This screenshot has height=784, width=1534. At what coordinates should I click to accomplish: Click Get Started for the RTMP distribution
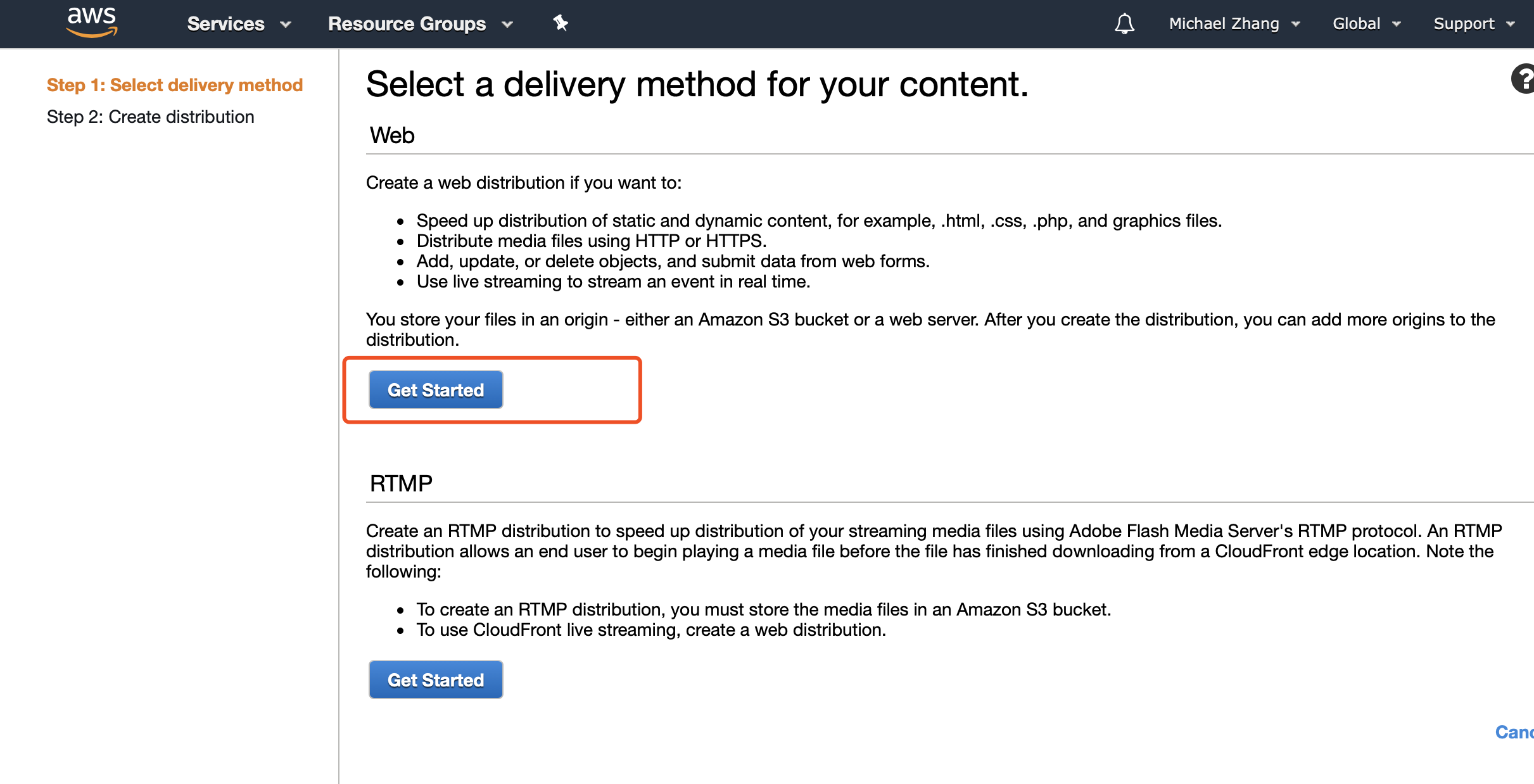[x=435, y=679]
